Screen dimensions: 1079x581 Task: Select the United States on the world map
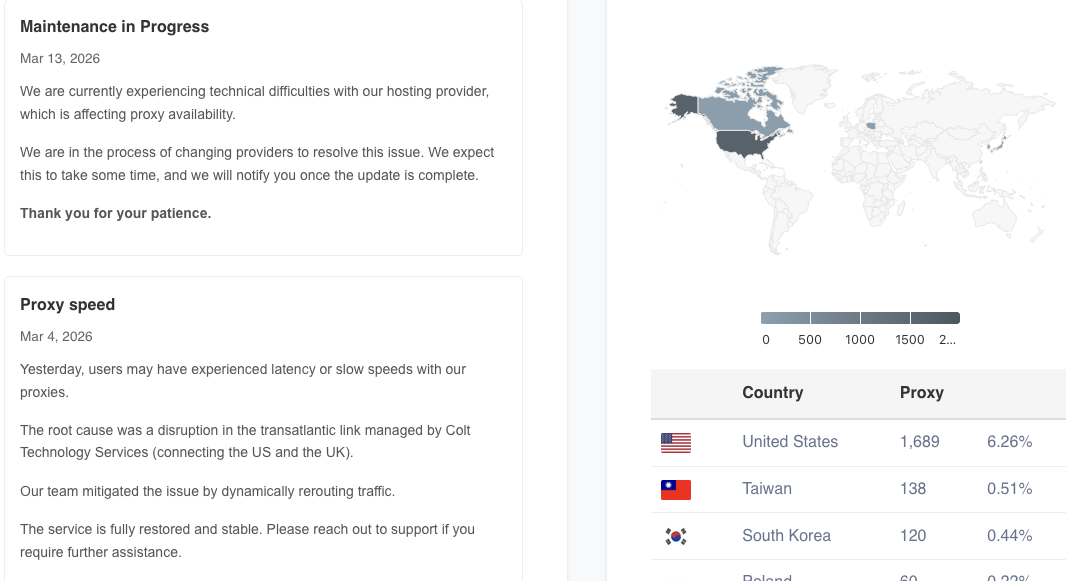pyautogui.click(x=747, y=143)
